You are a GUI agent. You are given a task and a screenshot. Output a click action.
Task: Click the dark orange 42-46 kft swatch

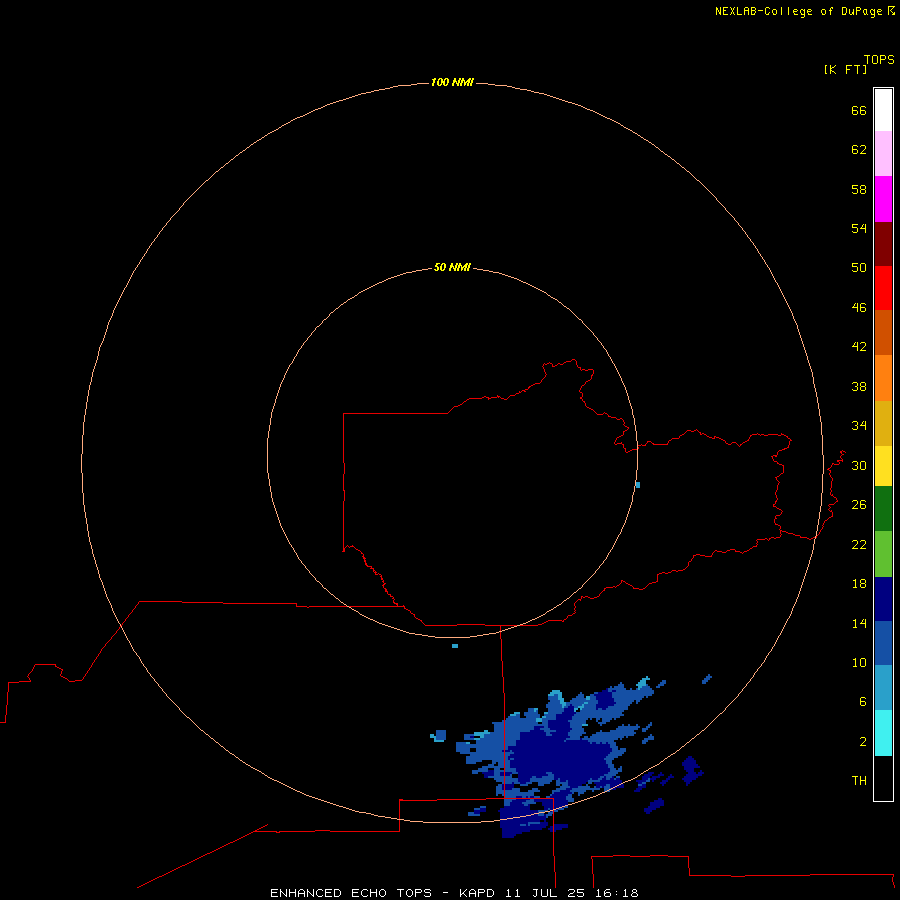(883, 332)
